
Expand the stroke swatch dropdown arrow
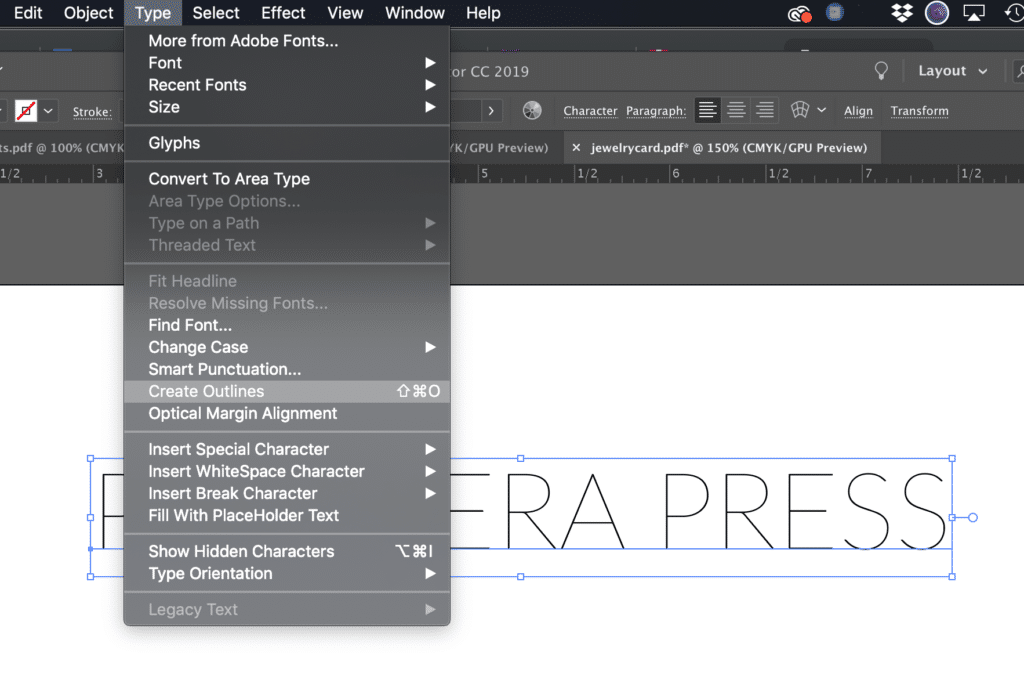[48, 111]
